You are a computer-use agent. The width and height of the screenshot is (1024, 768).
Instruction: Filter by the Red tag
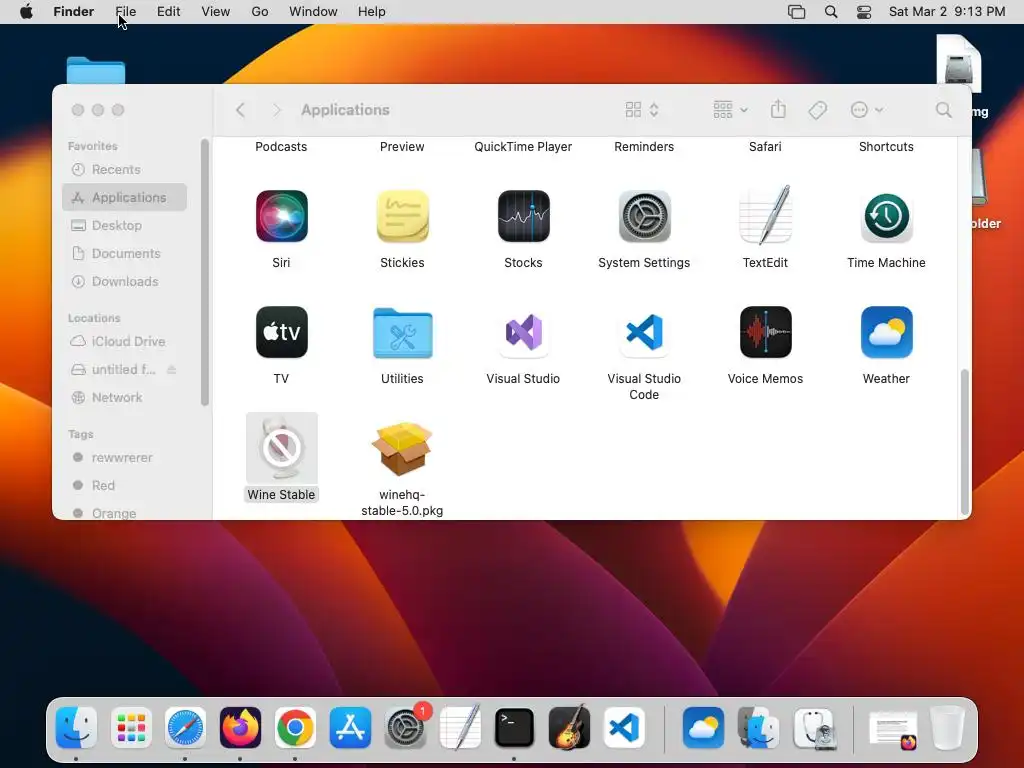click(125, 485)
